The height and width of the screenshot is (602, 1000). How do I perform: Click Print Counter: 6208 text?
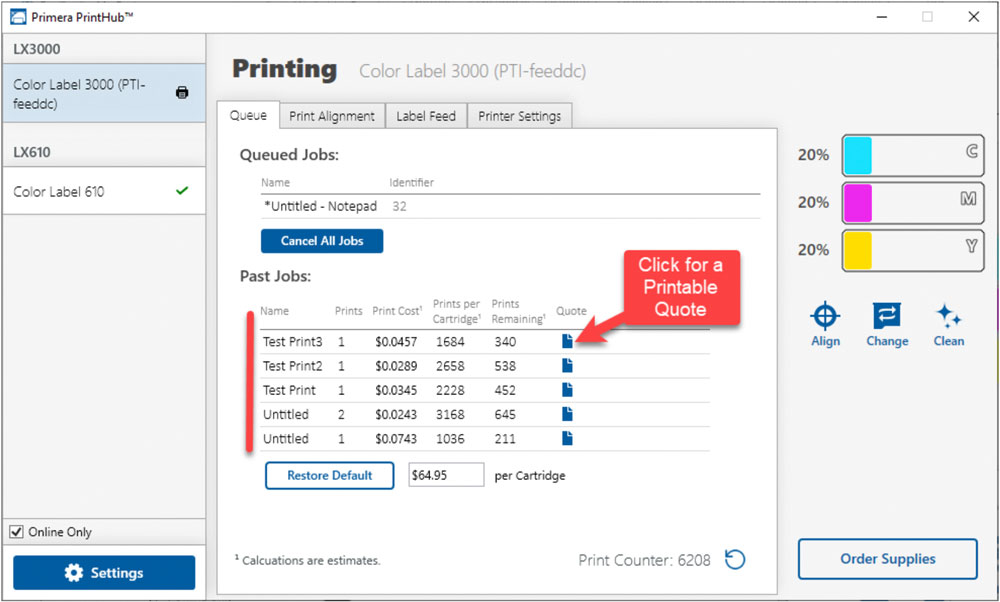coord(644,560)
